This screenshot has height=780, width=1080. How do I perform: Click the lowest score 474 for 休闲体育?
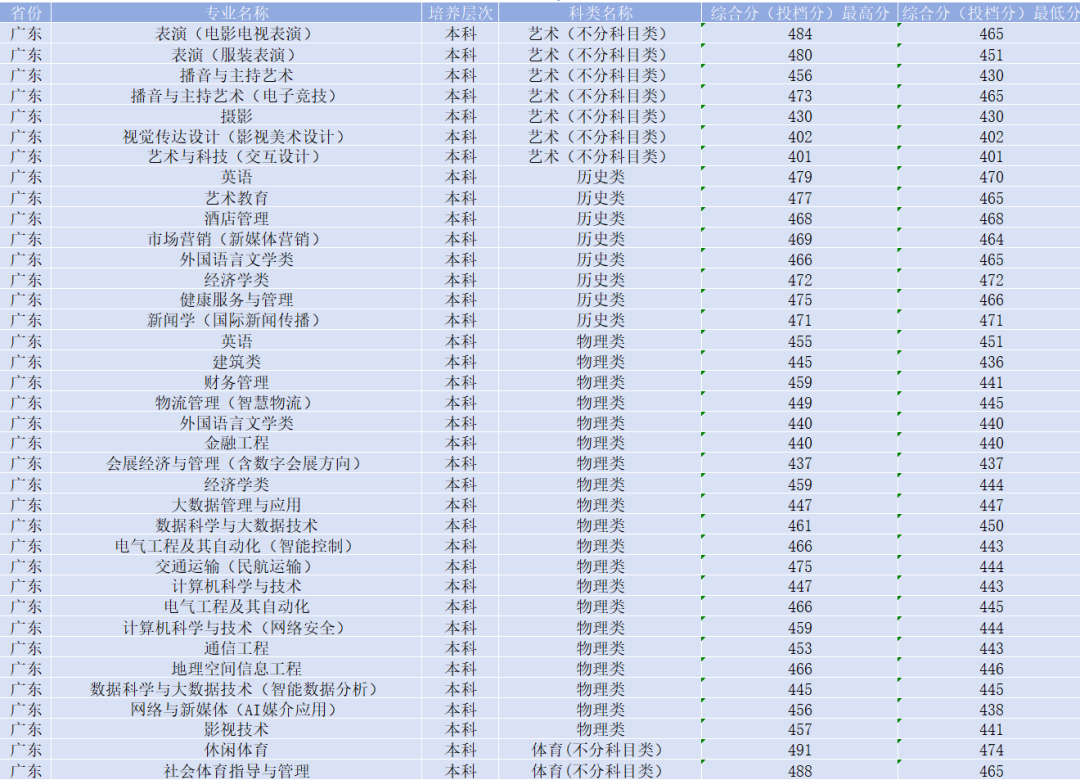point(990,750)
